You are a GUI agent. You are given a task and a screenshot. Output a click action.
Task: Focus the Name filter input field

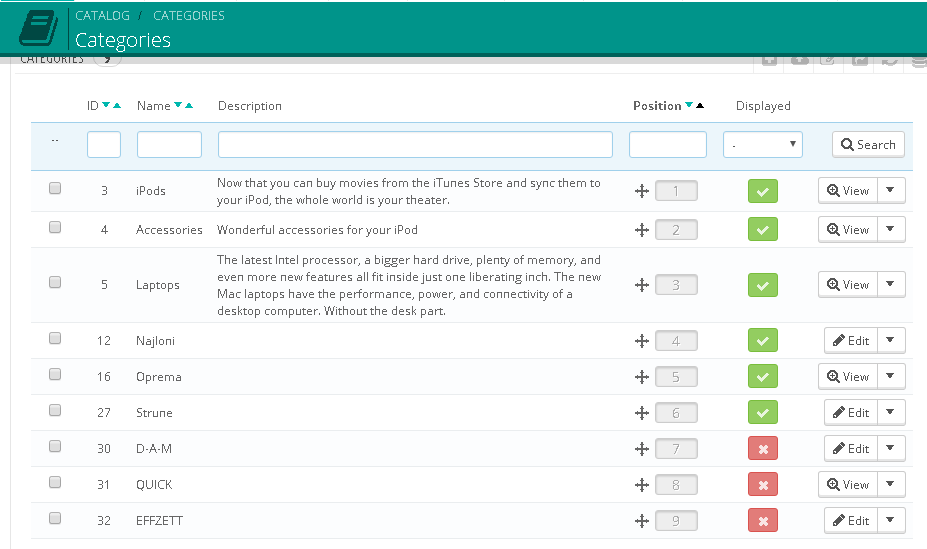pyautogui.click(x=169, y=145)
